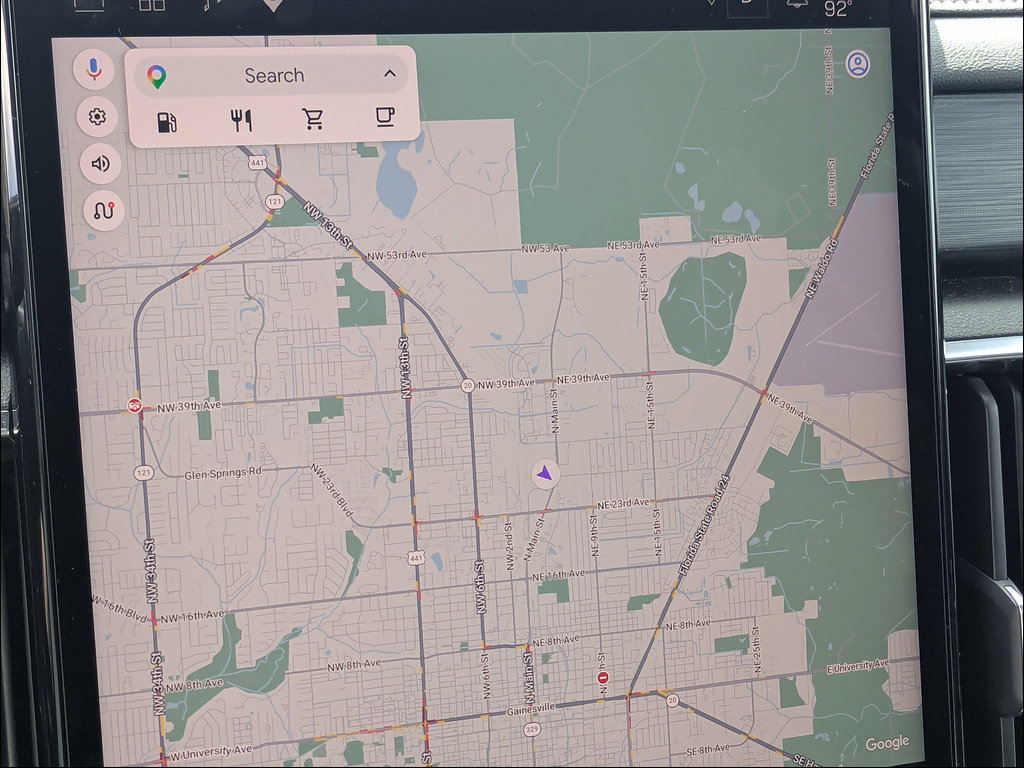Mute navigation with the speaker icon
The image size is (1024, 768).
[101, 163]
